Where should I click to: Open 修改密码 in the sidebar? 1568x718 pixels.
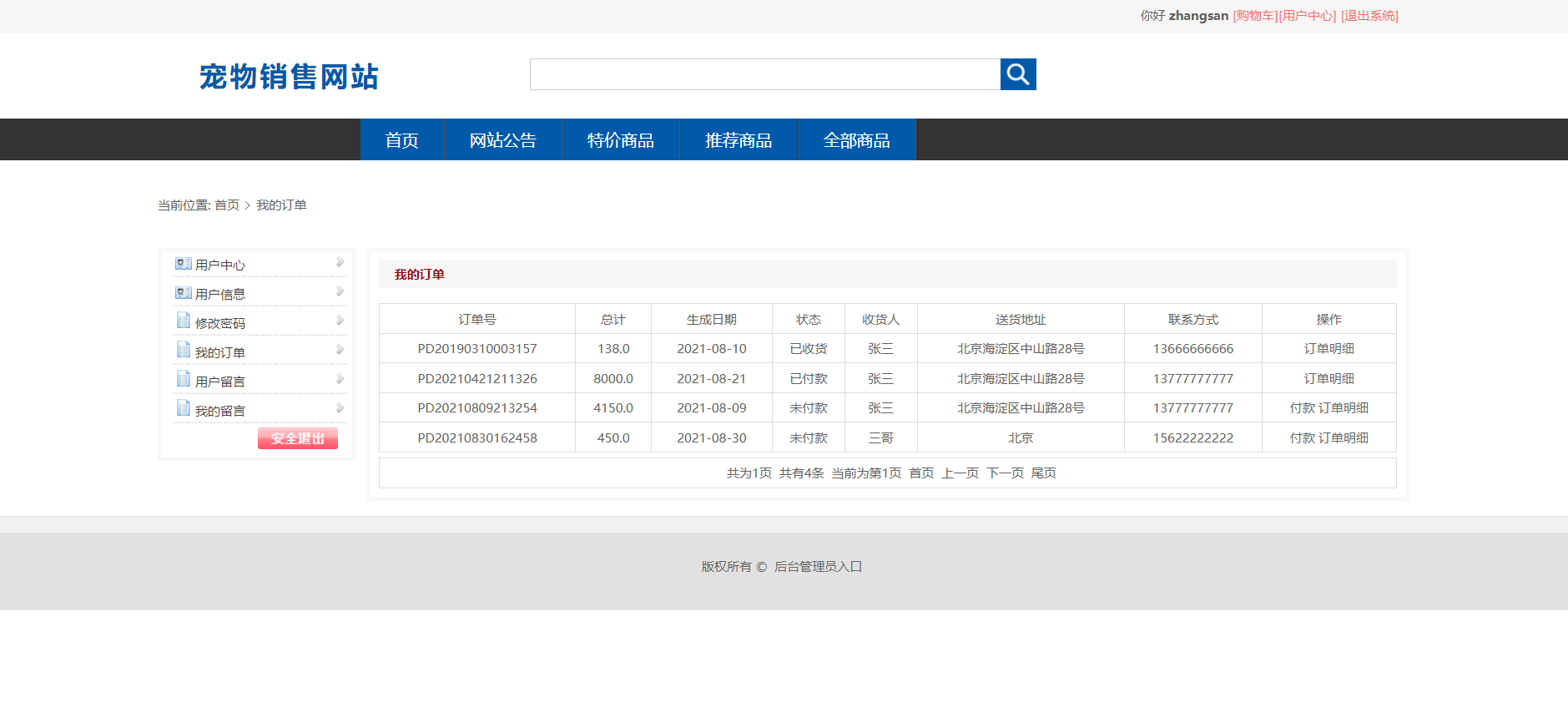click(x=220, y=323)
